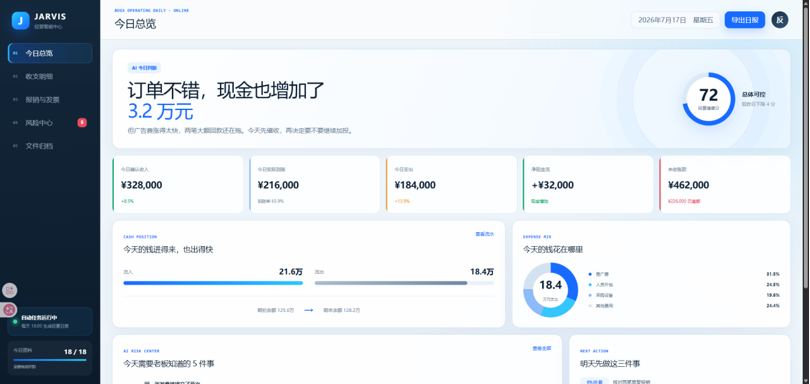Click the red floating round icon at sidebar edge
810x384 pixels.
pyautogui.click(x=10, y=310)
